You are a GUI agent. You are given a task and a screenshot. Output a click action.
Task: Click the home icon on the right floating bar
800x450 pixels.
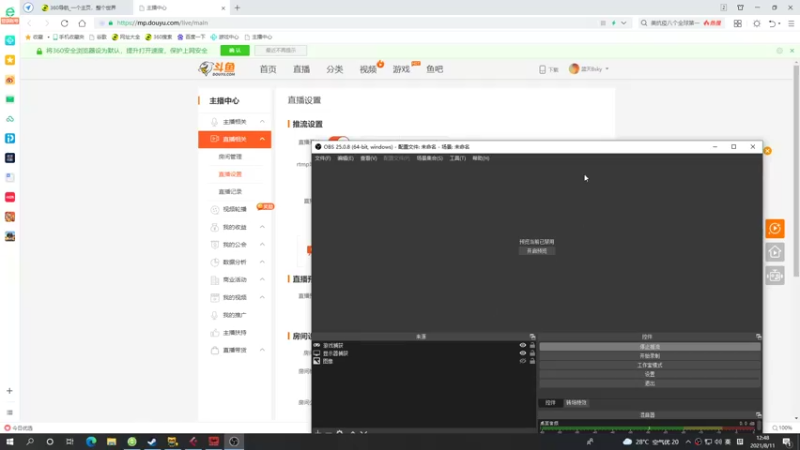(774, 252)
